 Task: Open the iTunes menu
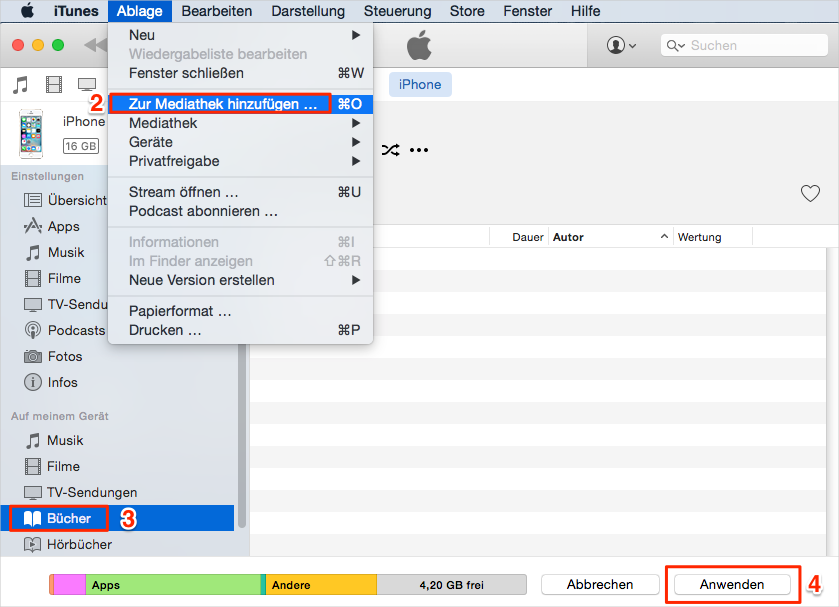tap(76, 11)
